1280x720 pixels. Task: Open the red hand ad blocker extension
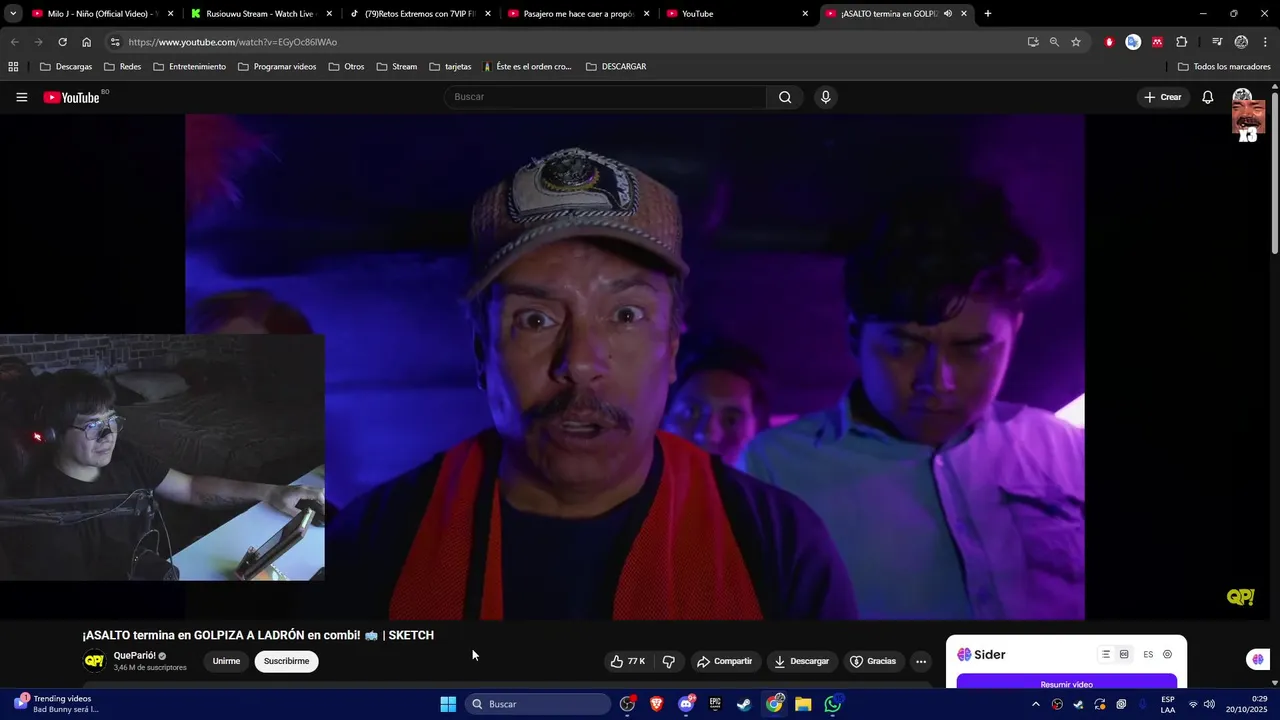point(1109,42)
